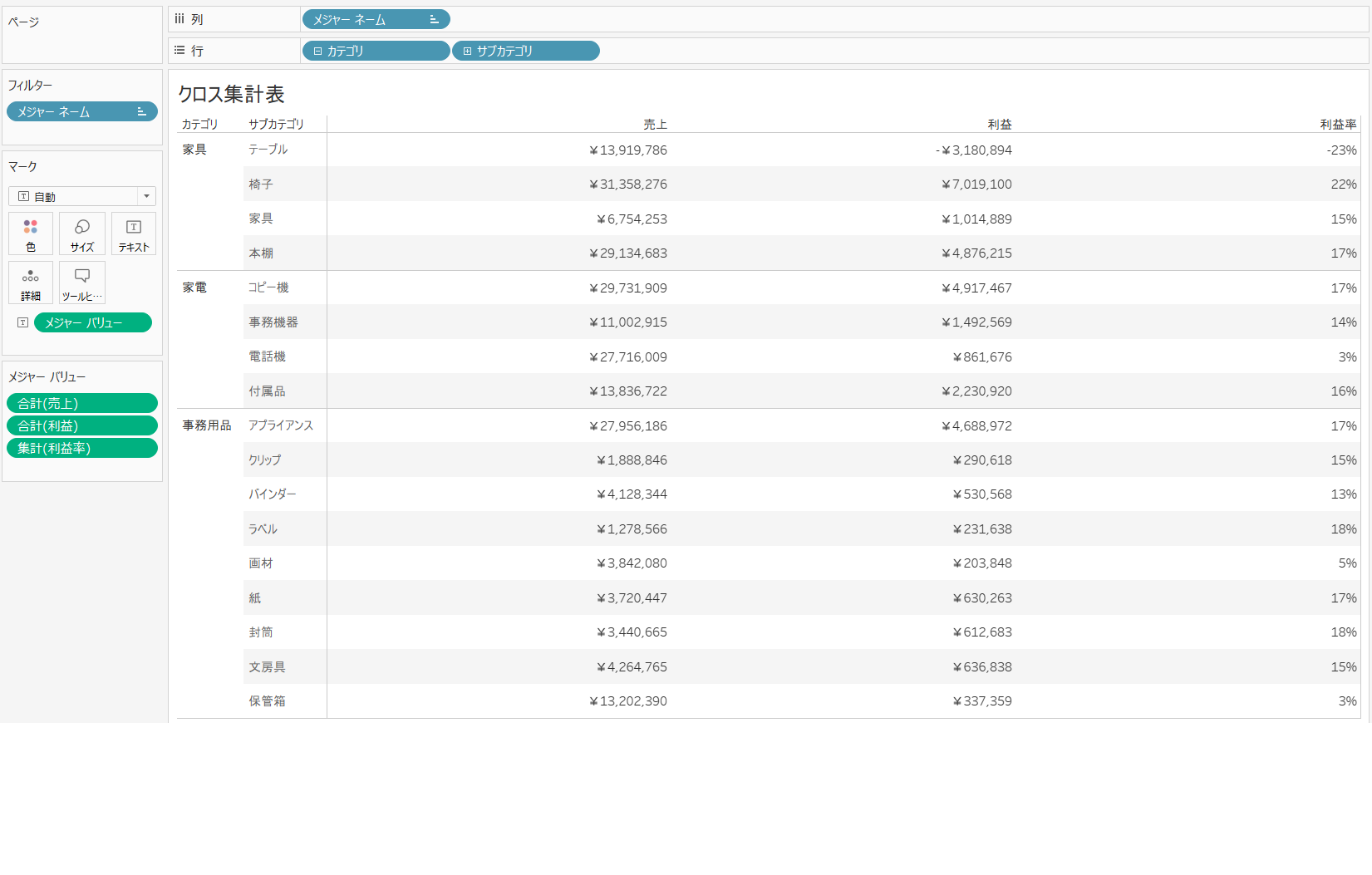Click the クロス集計表 sheet title
Viewport: 1372px width, 875px height.
point(231,94)
